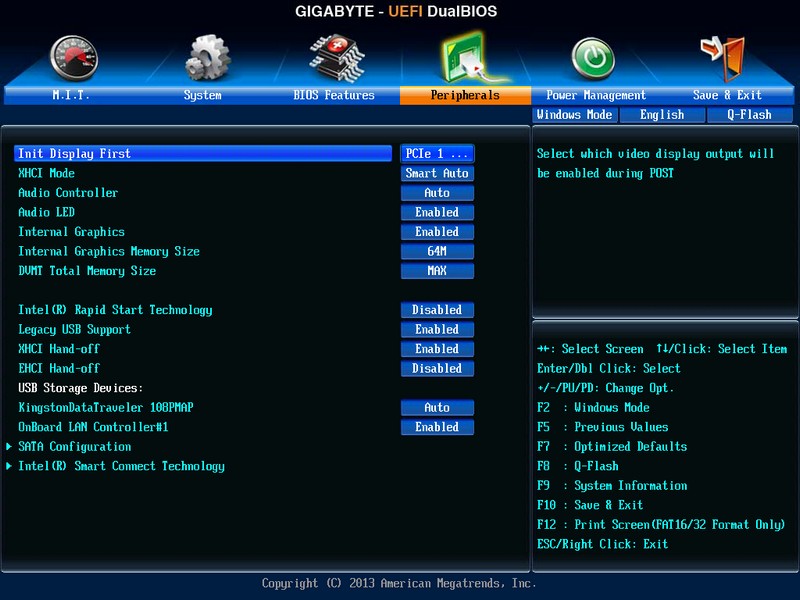This screenshot has width=800, height=600.
Task: Click the M.I.T. speedometer icon
Action: [74, 58]
